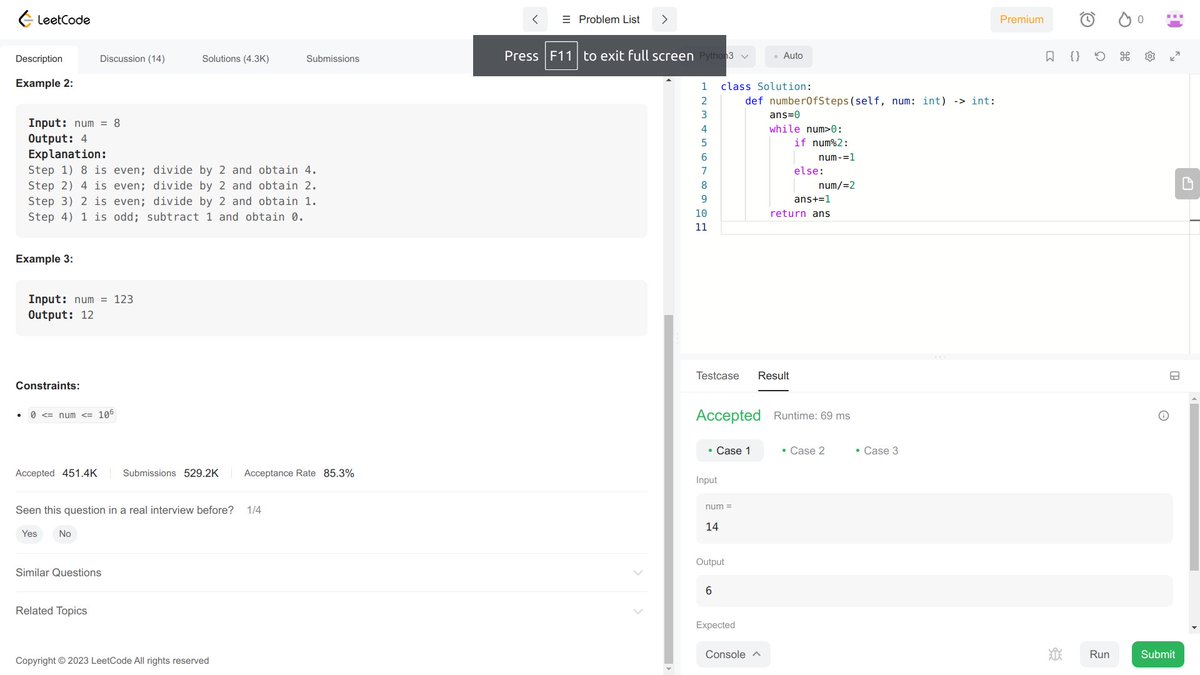
Task: Select Case 1 result
Action: click(730, 451)
